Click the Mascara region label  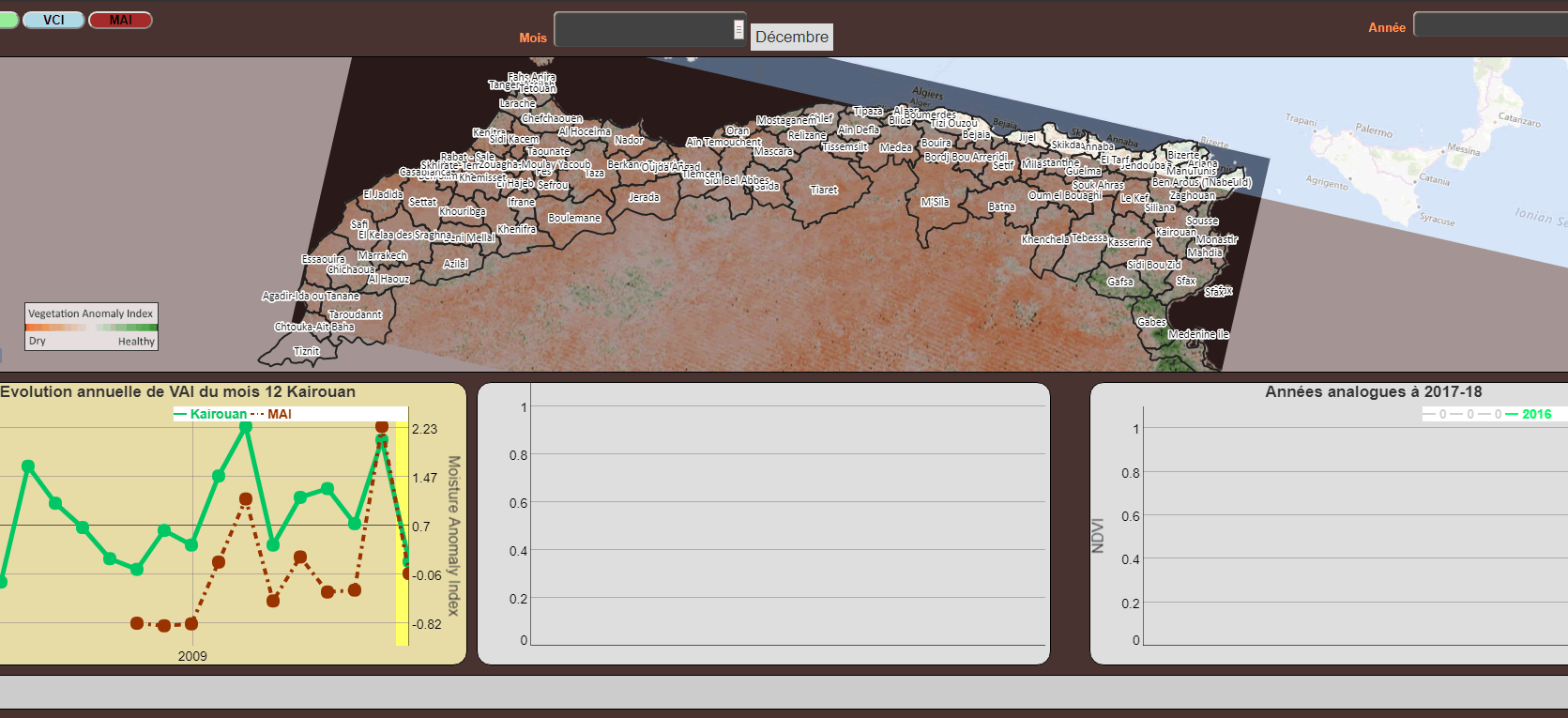tap(773, 151)
